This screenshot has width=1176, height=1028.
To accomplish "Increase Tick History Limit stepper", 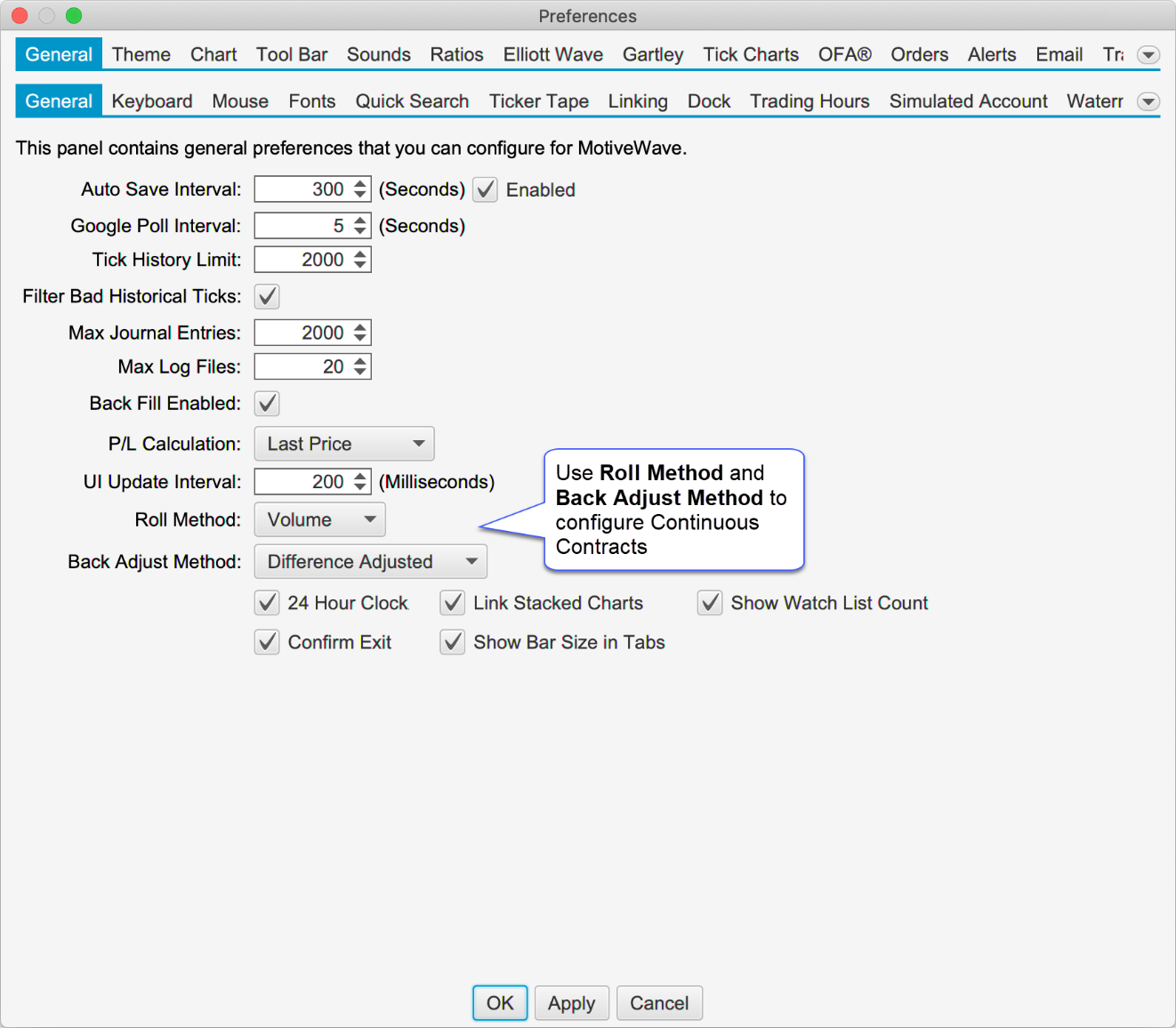I will coord(360,254).
